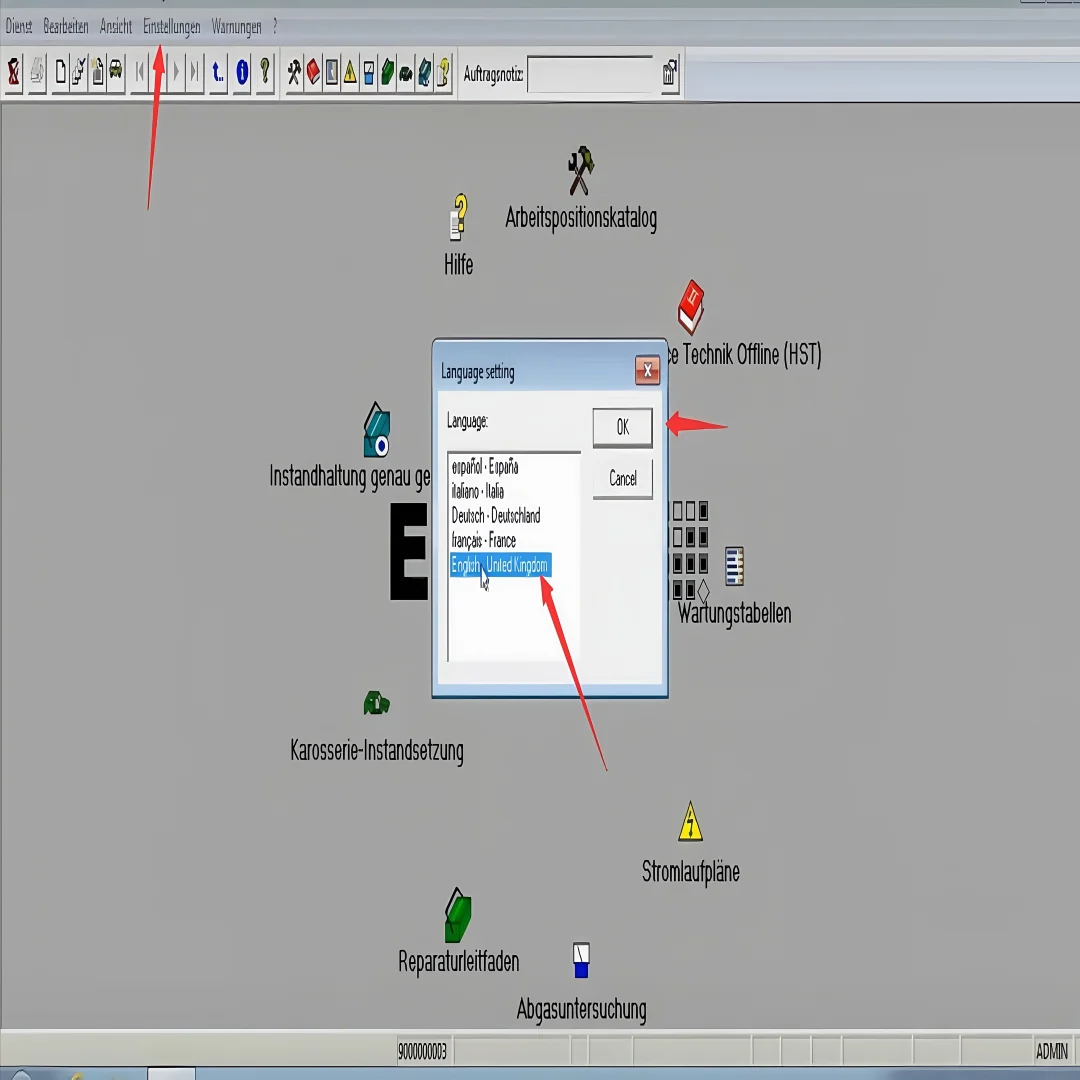The height and width of the screenshot is (1080, 1080).
Task: Open the Warnungen menu
Action: click(236, 27)
